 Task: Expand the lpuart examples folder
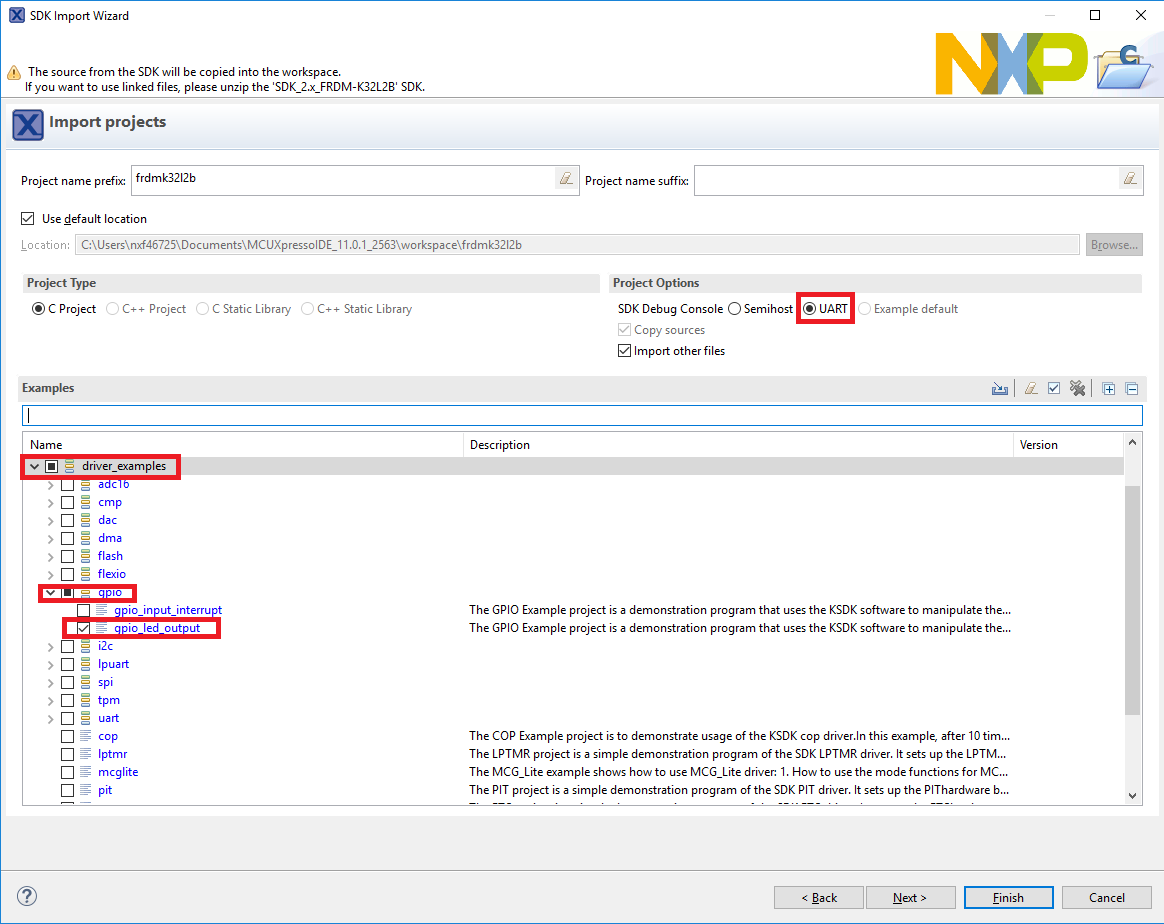[x=51, y=664]
